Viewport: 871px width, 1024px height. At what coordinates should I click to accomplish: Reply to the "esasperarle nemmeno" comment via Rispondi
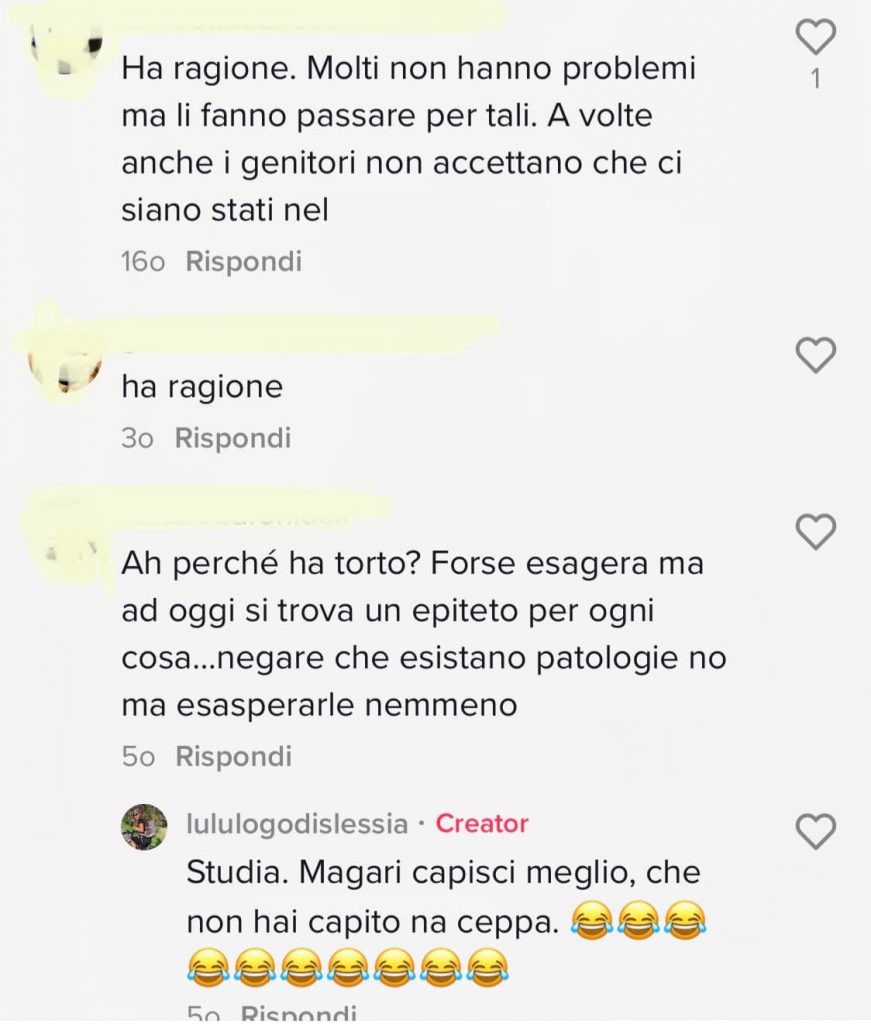point(233,756)
